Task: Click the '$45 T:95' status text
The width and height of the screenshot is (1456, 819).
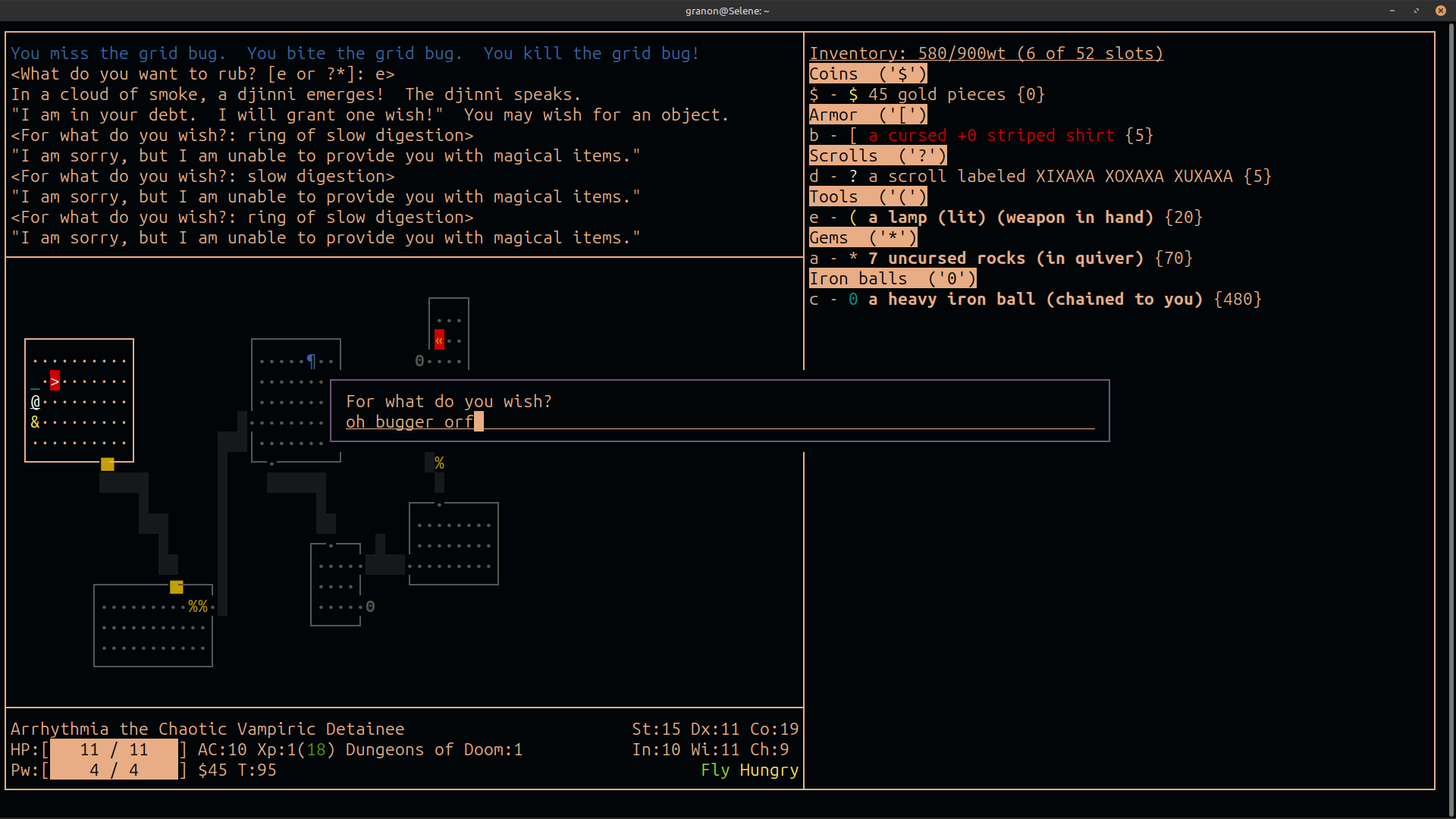Action: (x=237, y=770)
